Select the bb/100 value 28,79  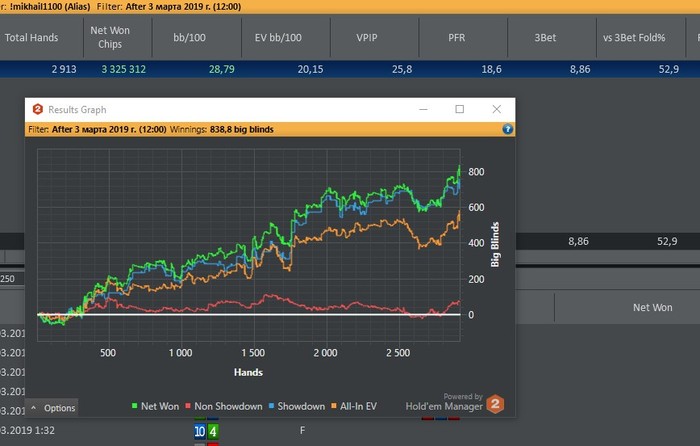221,70
